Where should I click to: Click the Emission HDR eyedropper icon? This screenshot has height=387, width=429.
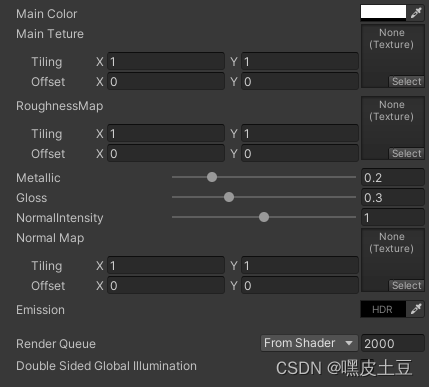click(x=416, y=309)
